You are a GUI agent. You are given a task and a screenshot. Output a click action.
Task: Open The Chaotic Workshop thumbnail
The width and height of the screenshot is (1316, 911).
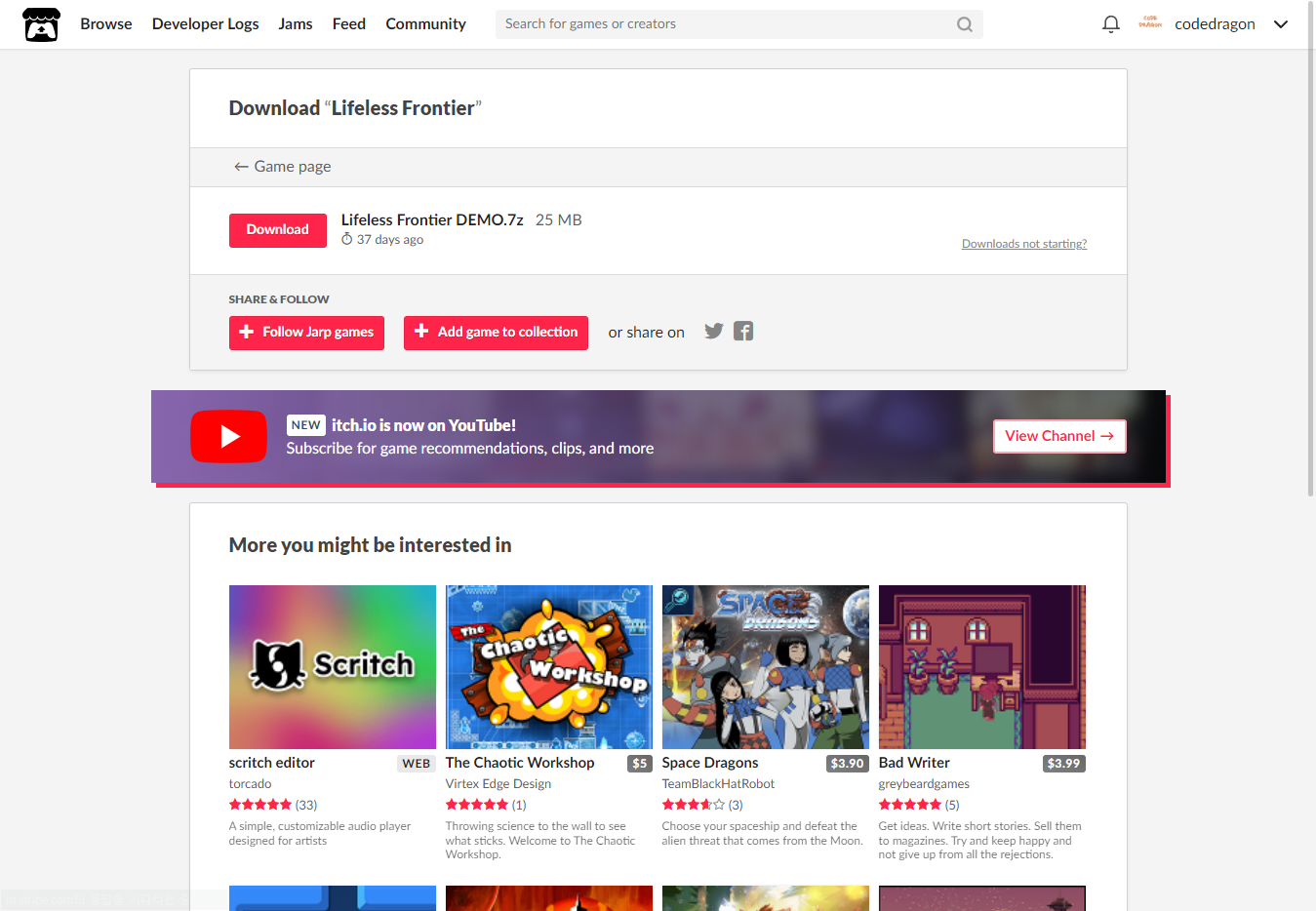pyautogui.click(x=549, y=667)
